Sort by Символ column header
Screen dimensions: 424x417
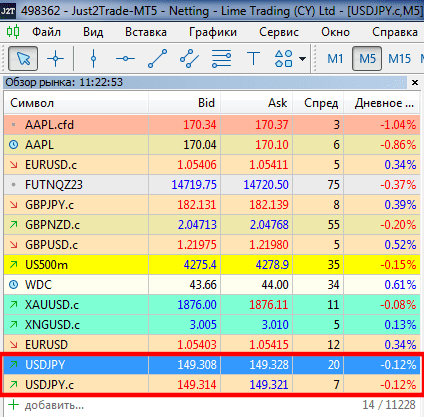click(x=76, y=103)
